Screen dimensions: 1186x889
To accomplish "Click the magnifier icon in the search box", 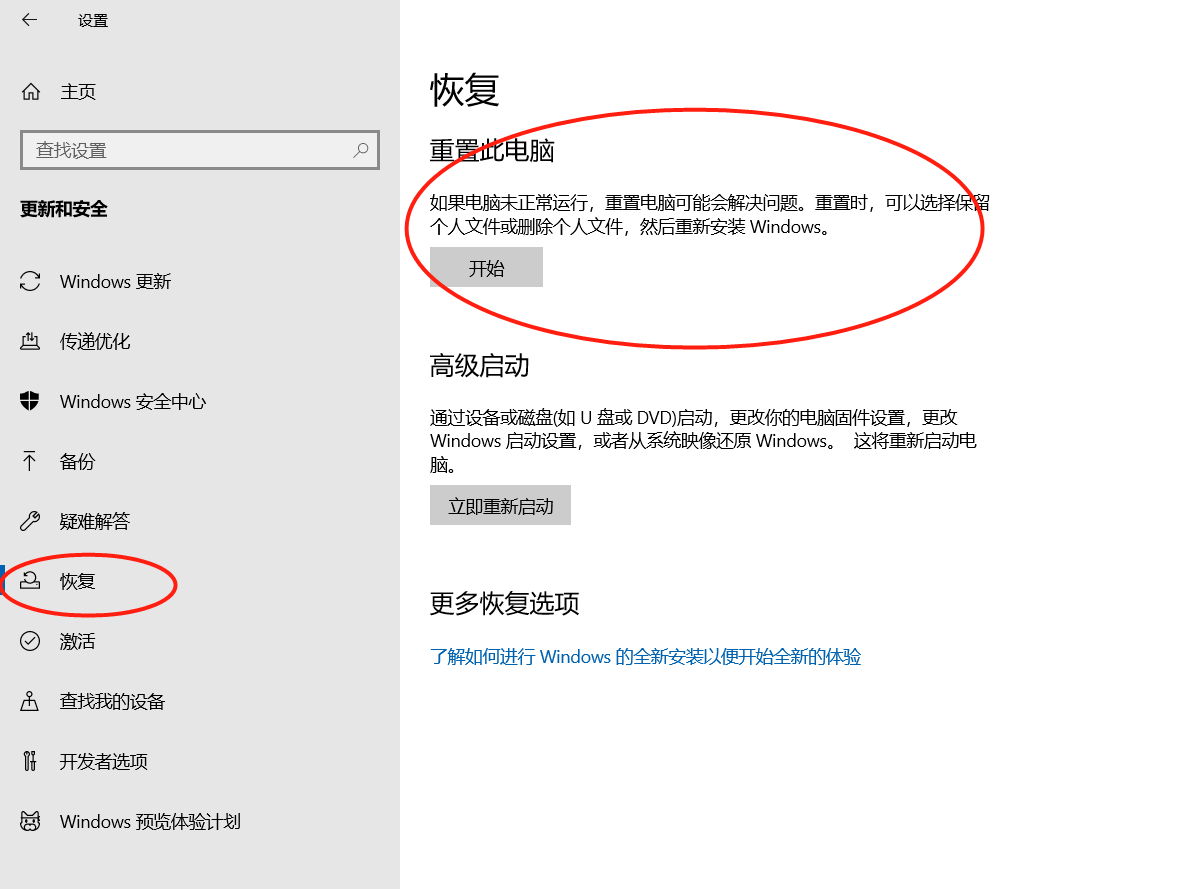I will pos(361,150).
